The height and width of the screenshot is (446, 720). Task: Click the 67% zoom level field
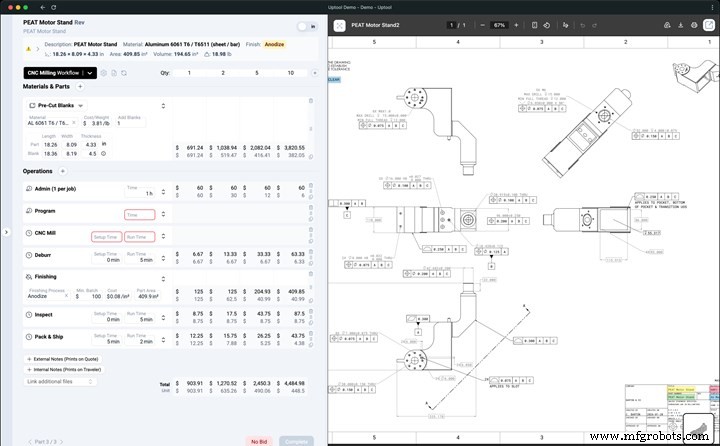pyautogui.click(x=499, y=25)
